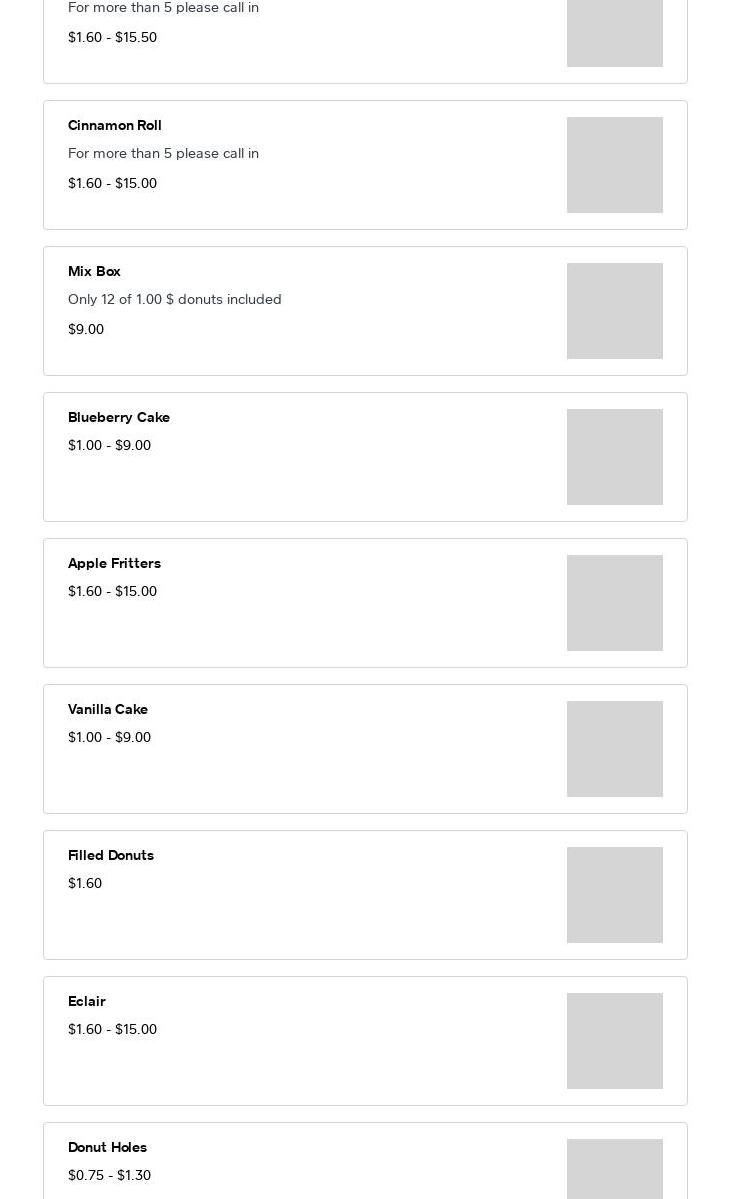Click the Filled Donuts $1.60 price
The height and width of the screenshot is (1199, 730).
pos(85,884)
